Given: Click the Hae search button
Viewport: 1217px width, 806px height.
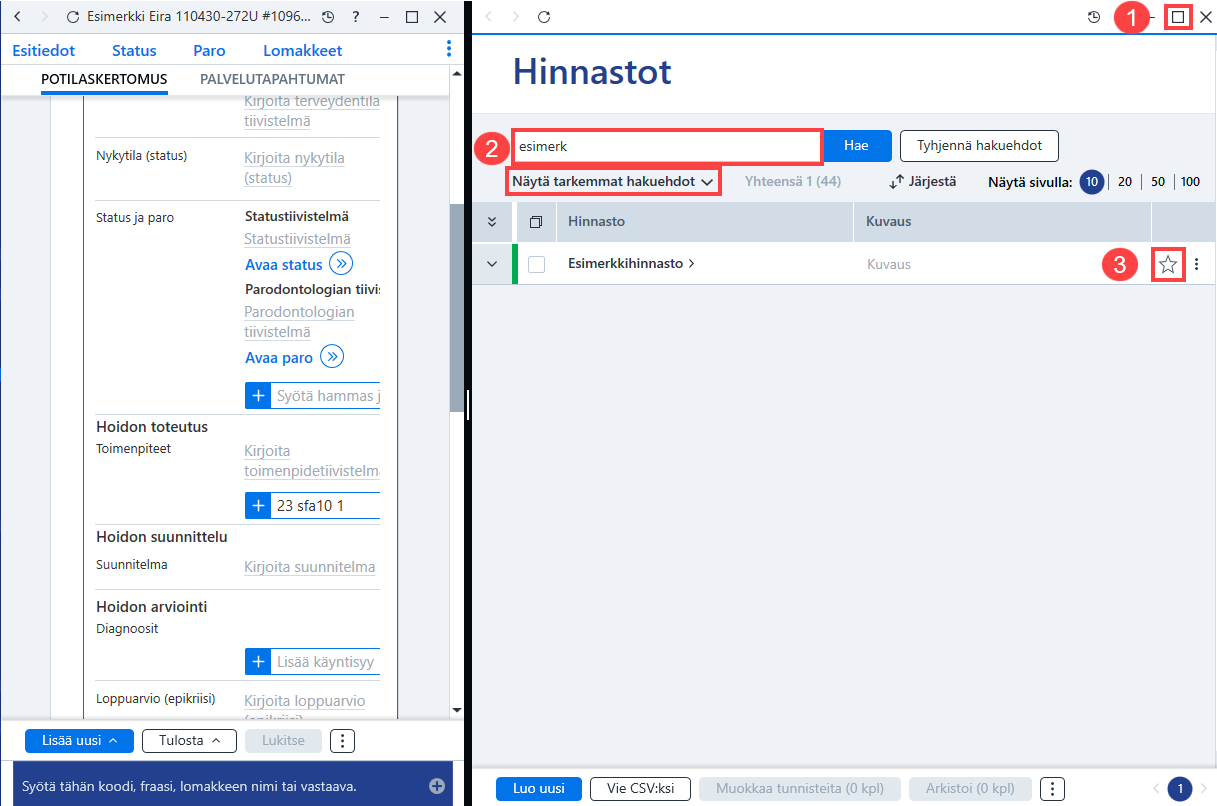Looking at the screenshot, I should pyautogui.click(x=856, y=145).
